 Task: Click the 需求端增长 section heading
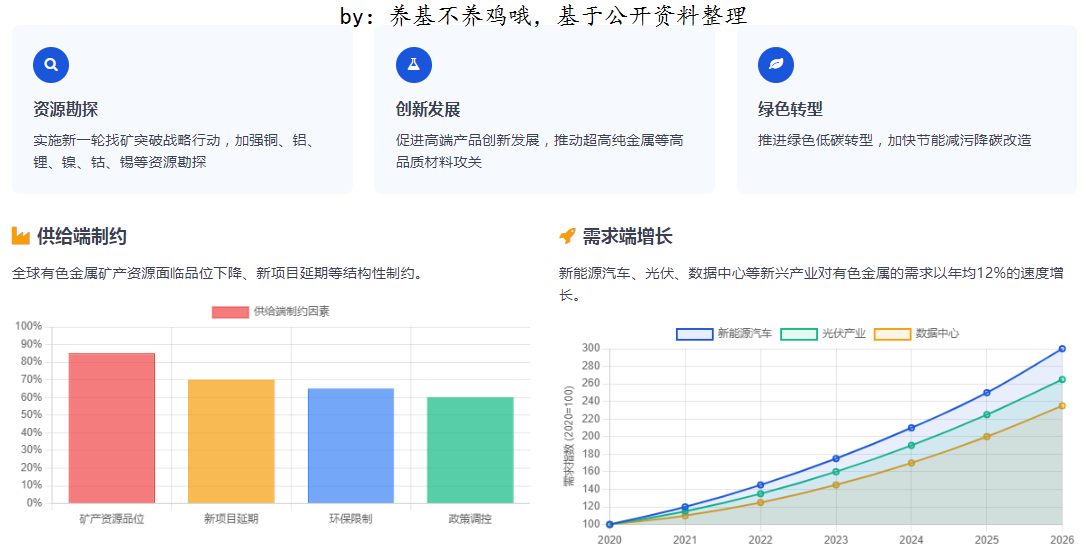pos(627,237)
